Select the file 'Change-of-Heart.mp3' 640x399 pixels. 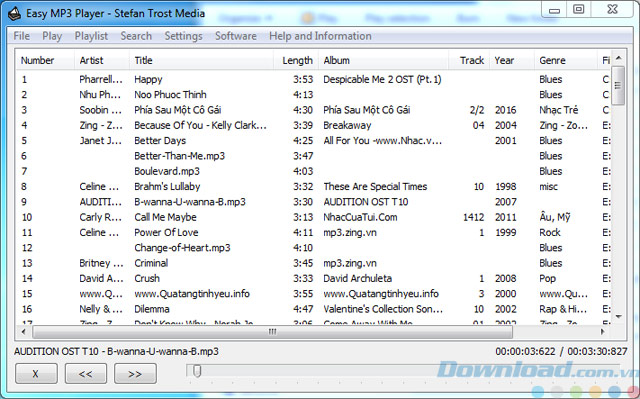[182, 248]
